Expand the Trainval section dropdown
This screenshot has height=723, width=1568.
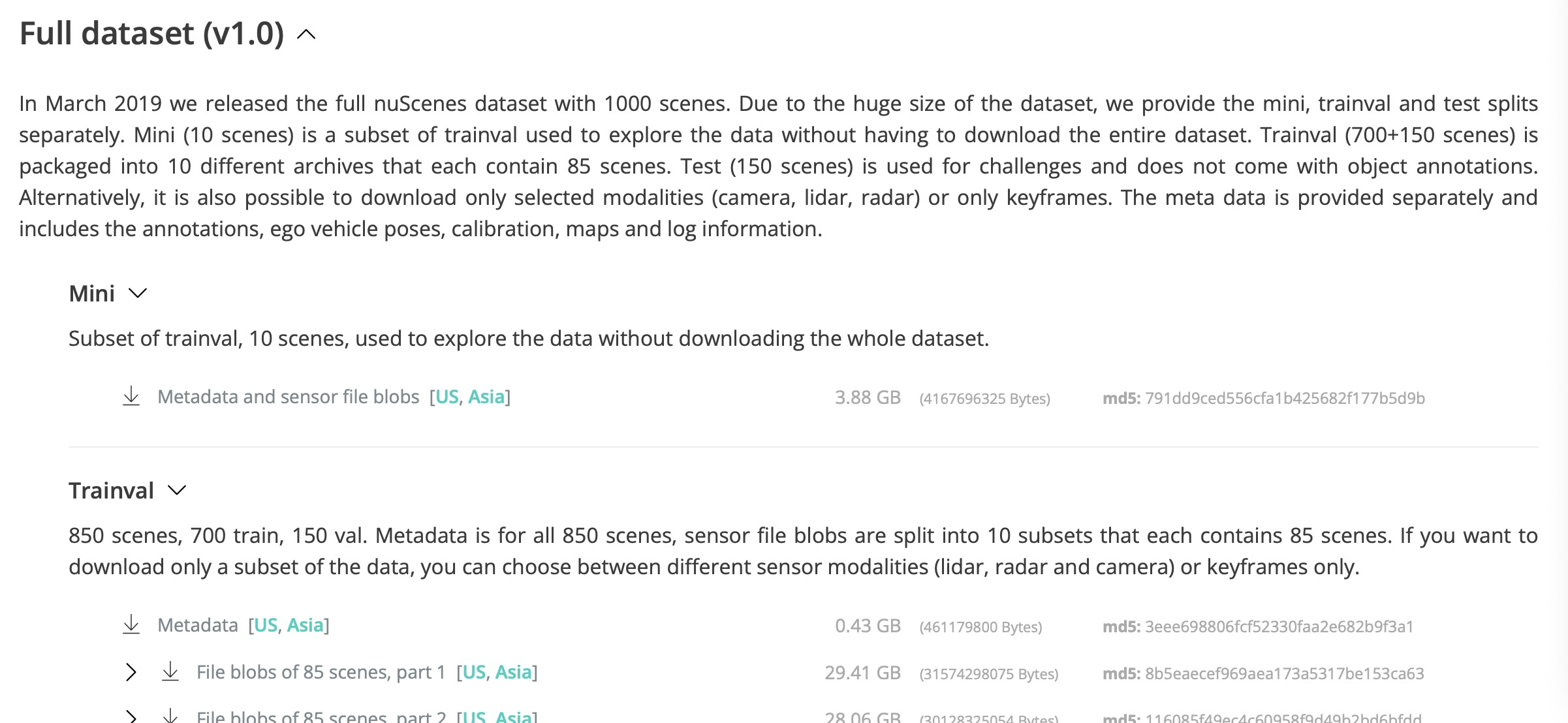tap(178, 491)
